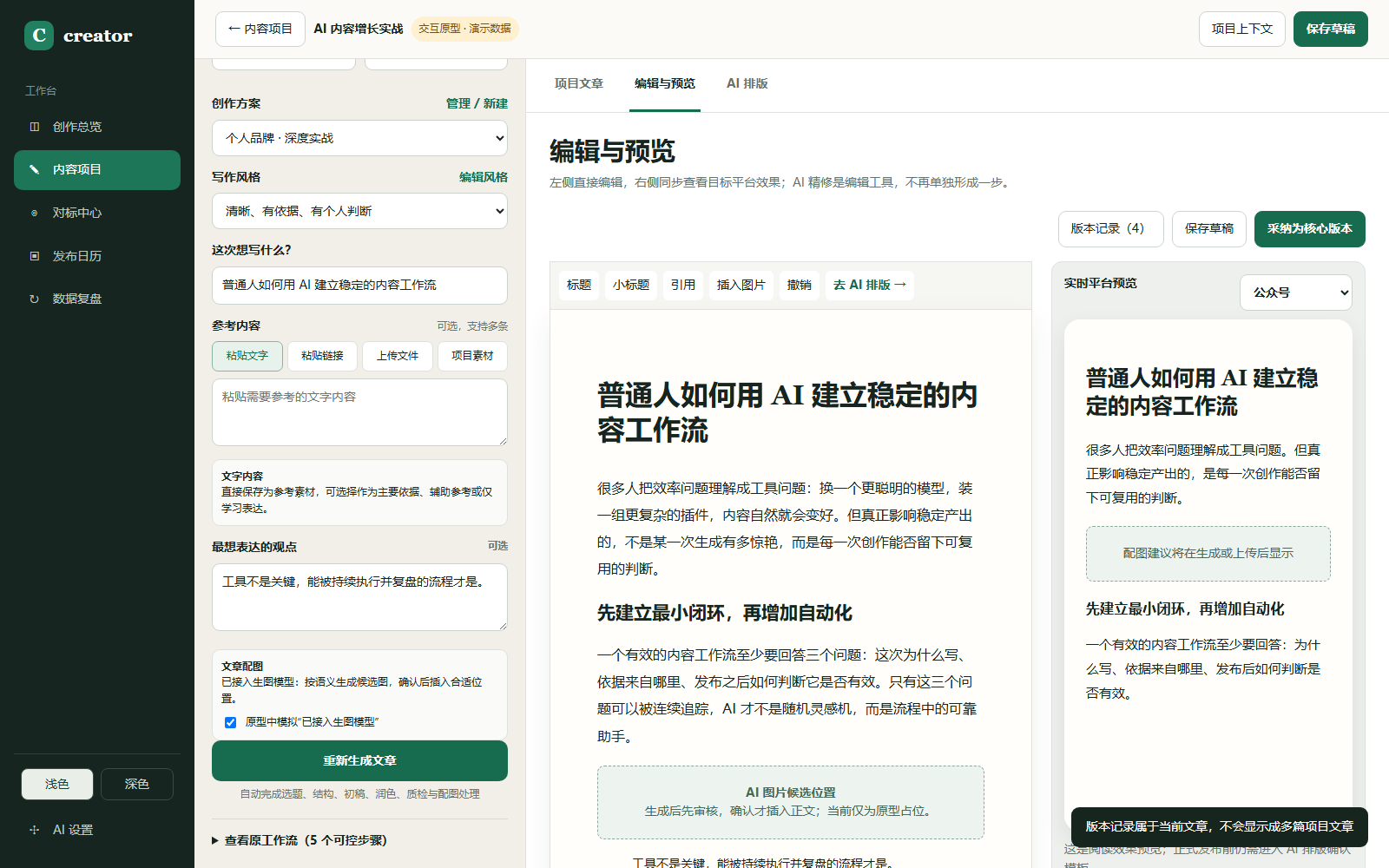
Task: Click 去 AI 排版 → toolbar button
Action: pos(870,285)
